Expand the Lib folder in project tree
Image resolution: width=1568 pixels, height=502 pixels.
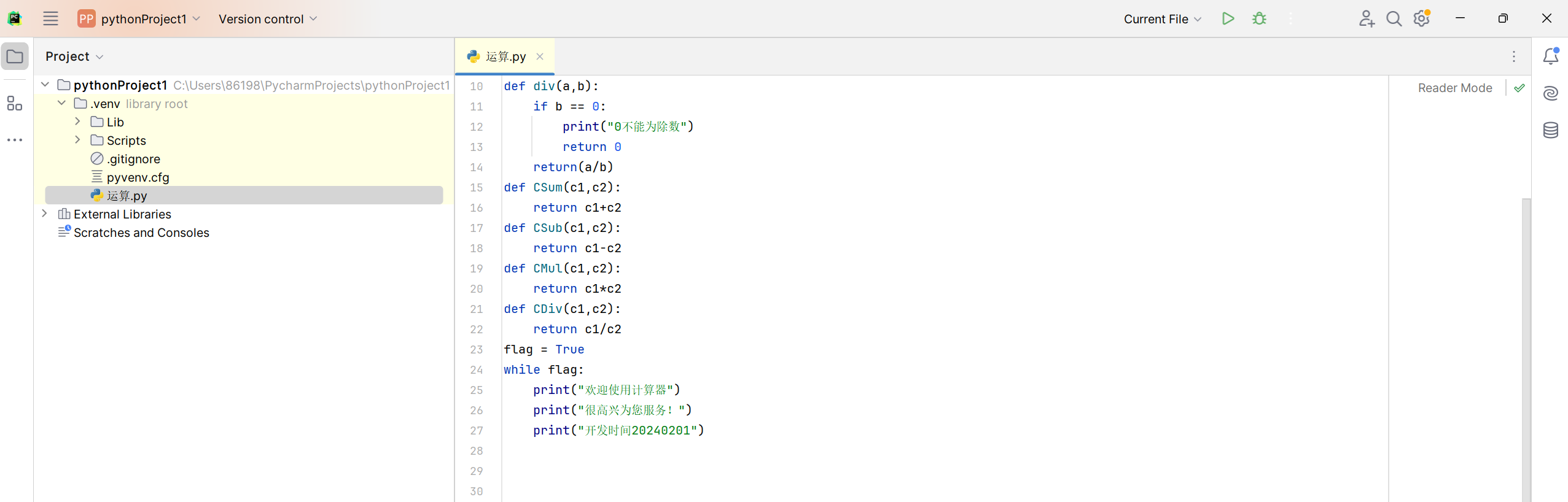pos(78,122)
